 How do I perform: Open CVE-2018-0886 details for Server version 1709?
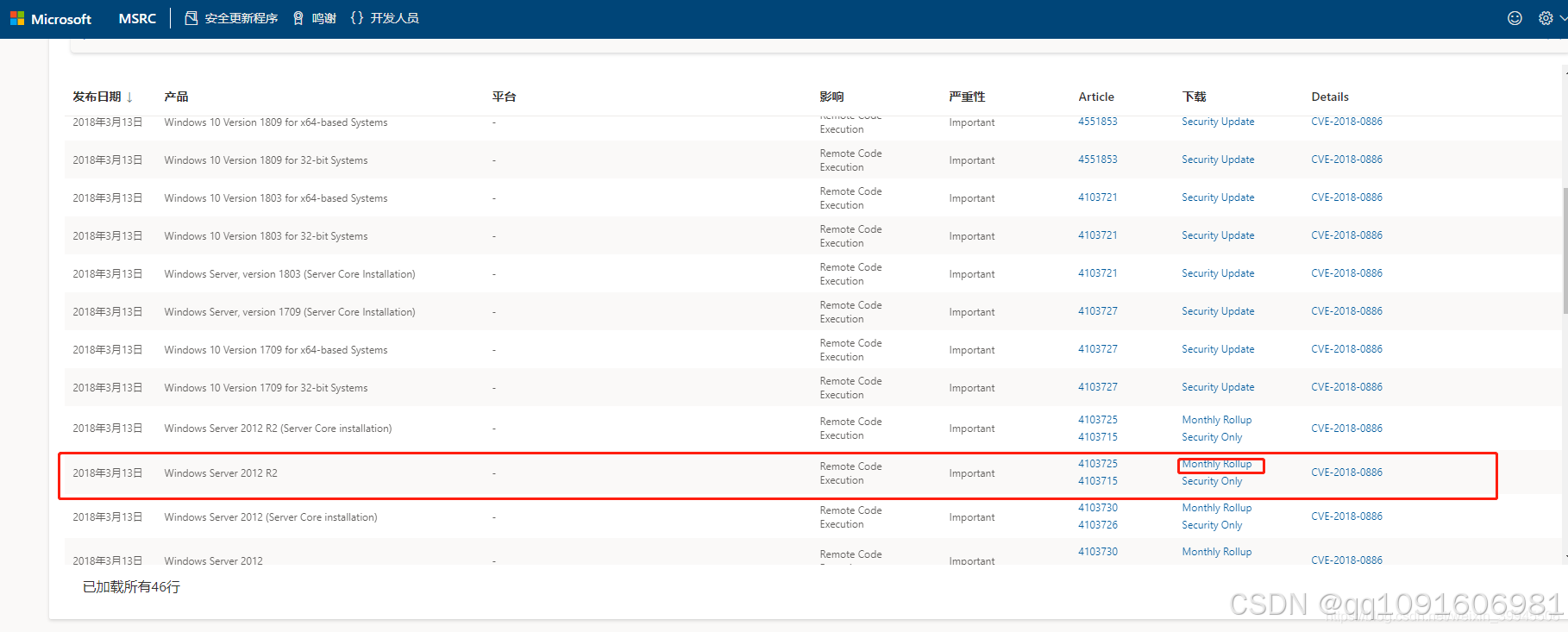tap(1346, 311)
